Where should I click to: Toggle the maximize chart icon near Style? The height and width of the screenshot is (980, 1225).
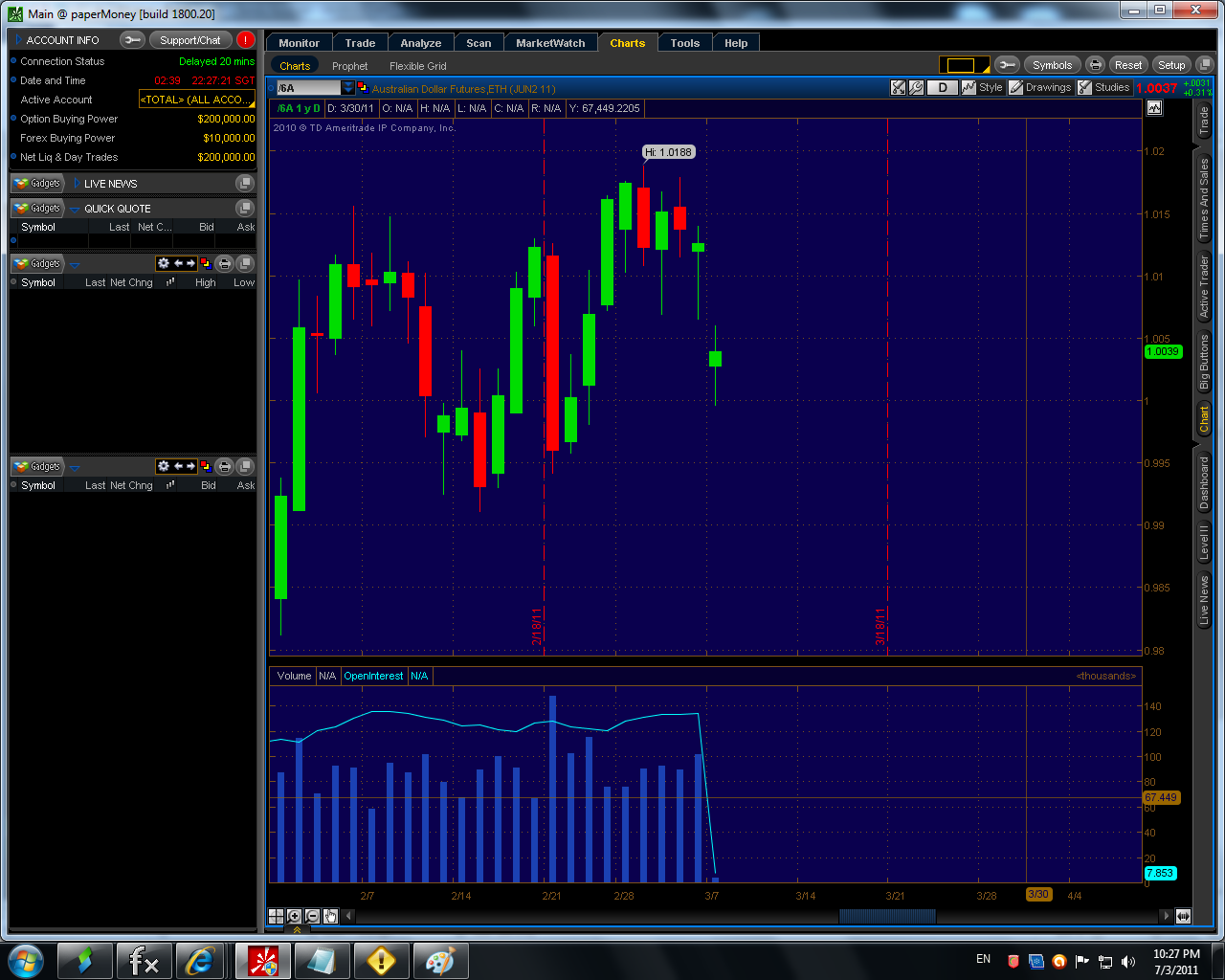pyautogui.click(x=898, y=87)
